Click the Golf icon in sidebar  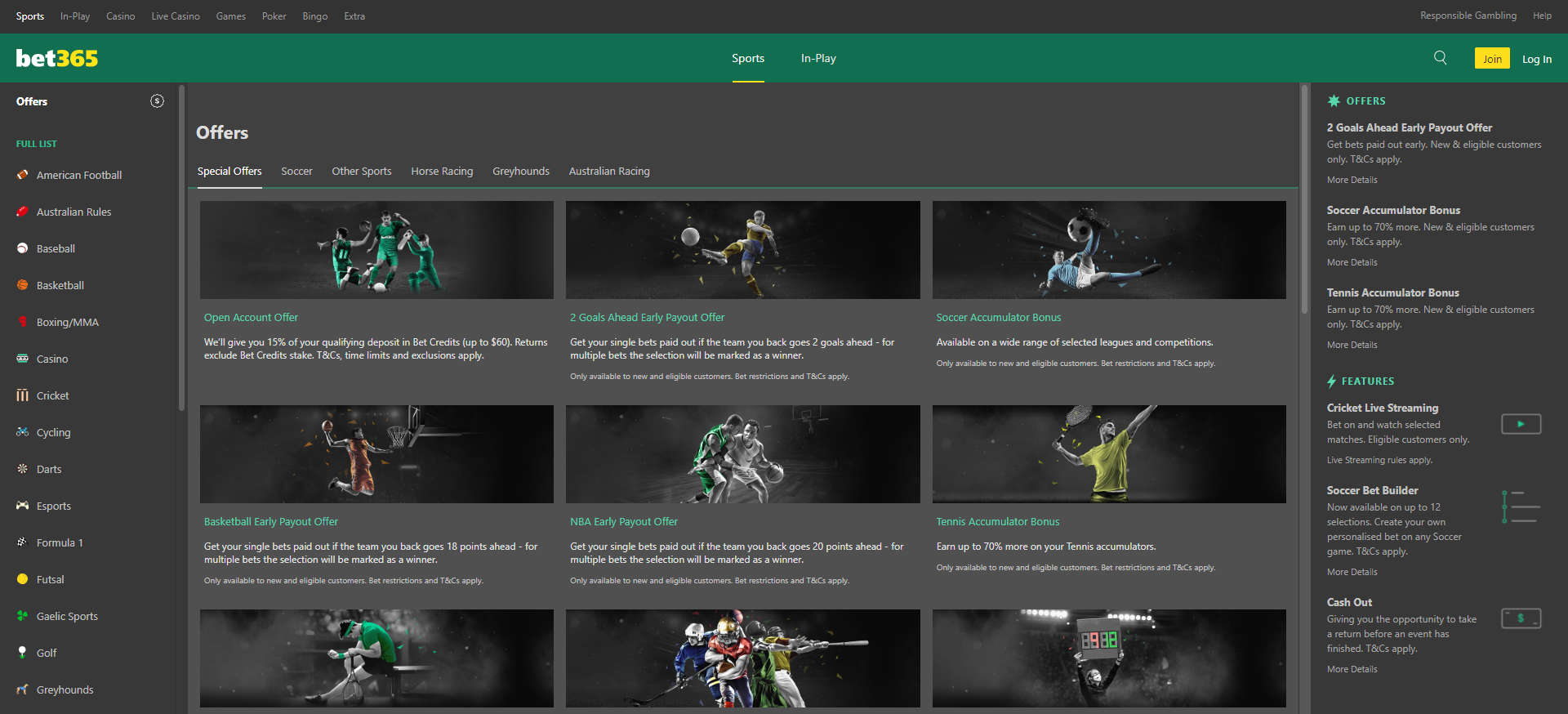click(x=22, y=653)
